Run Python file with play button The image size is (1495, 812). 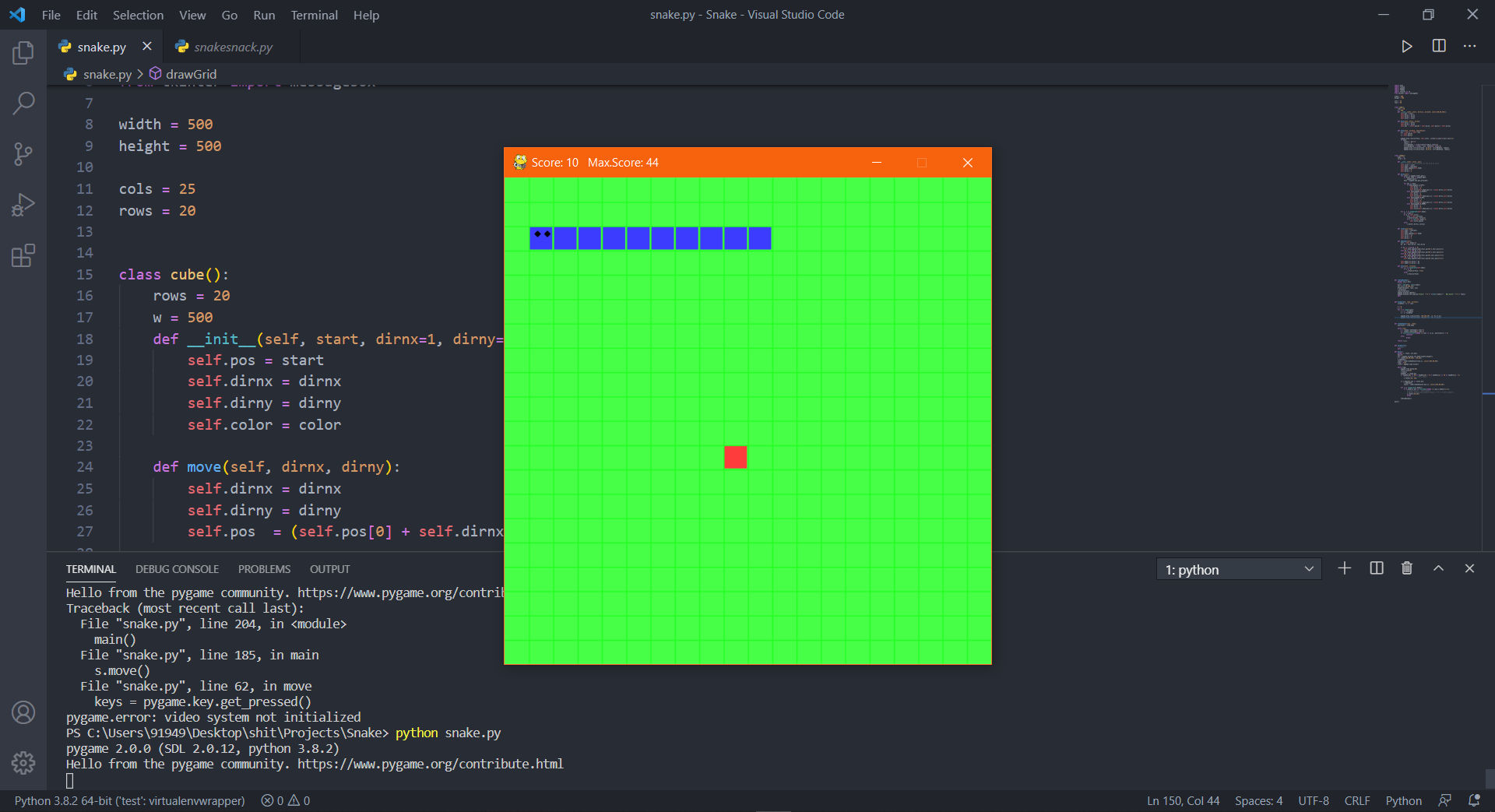(1406, 47)
